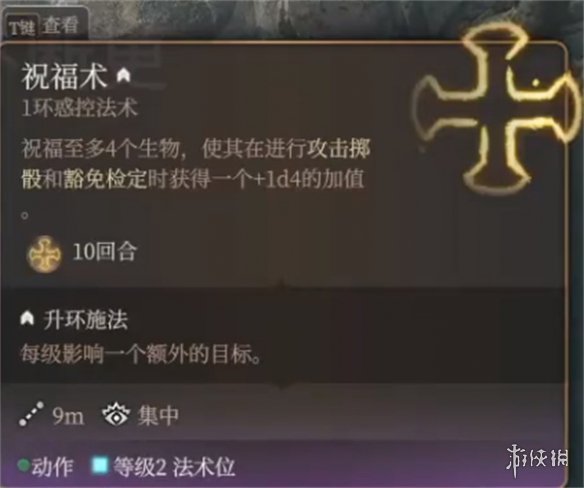Click the green action dot icon
Image resolution: width=584 pixels, height=488 pixels.
tap(24, 465)
